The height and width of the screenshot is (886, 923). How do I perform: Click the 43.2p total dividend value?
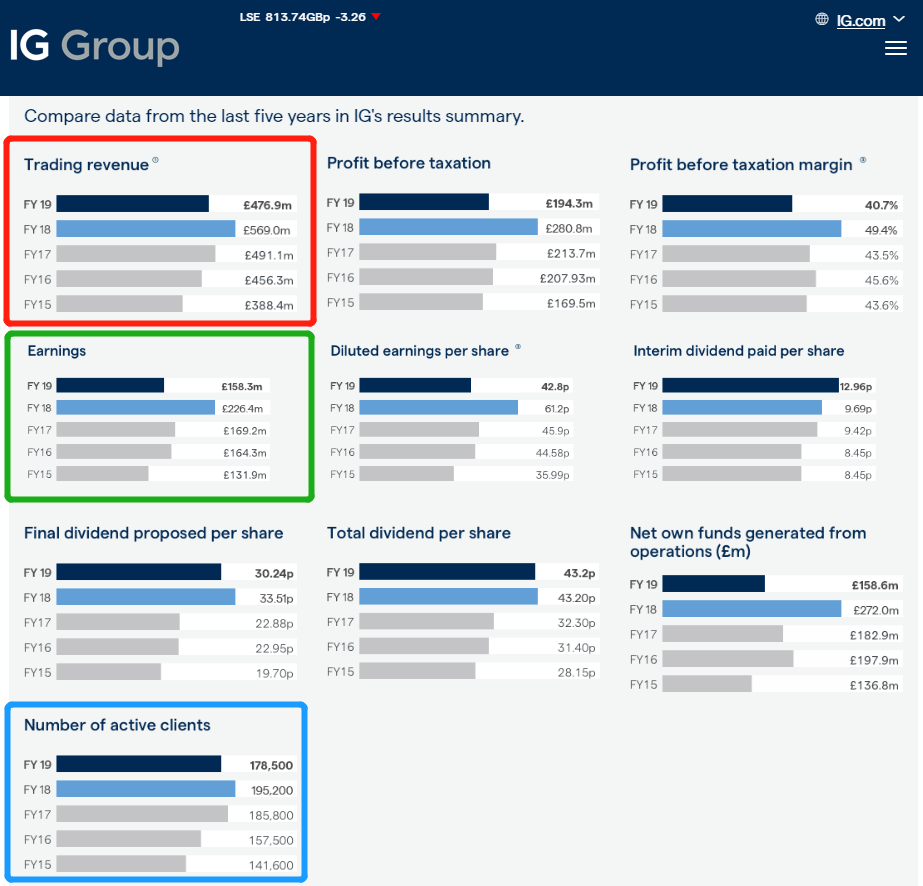579,573
